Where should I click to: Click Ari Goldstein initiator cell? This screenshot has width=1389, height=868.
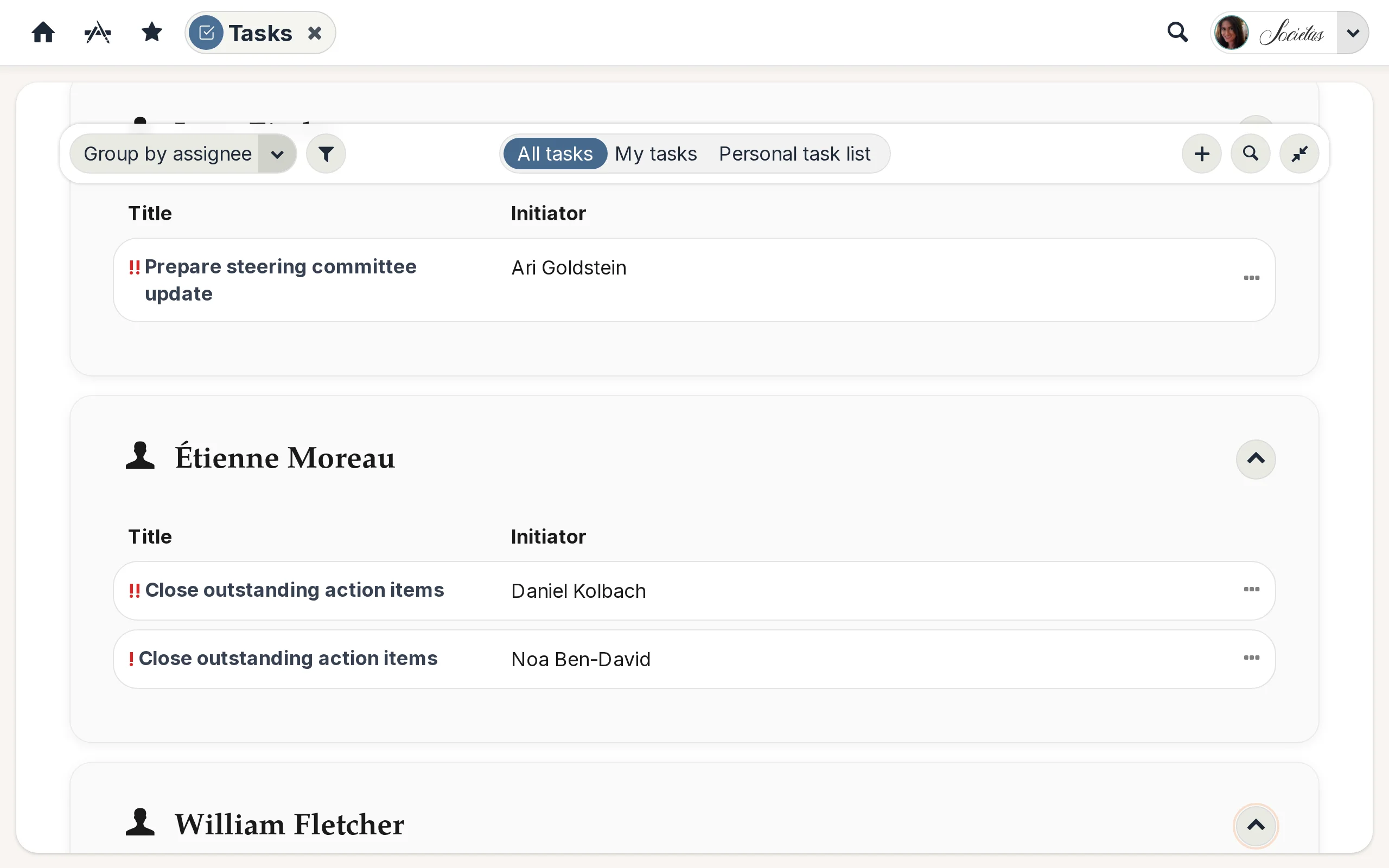point(569,268)
